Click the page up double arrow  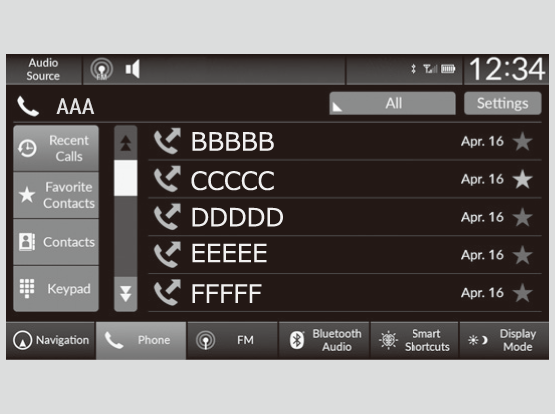point(126,143)
